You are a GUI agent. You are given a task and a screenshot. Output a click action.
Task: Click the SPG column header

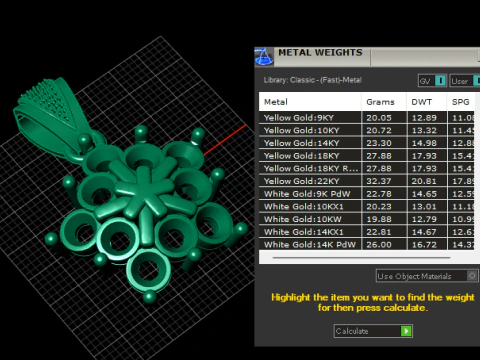tap(461, 102)
